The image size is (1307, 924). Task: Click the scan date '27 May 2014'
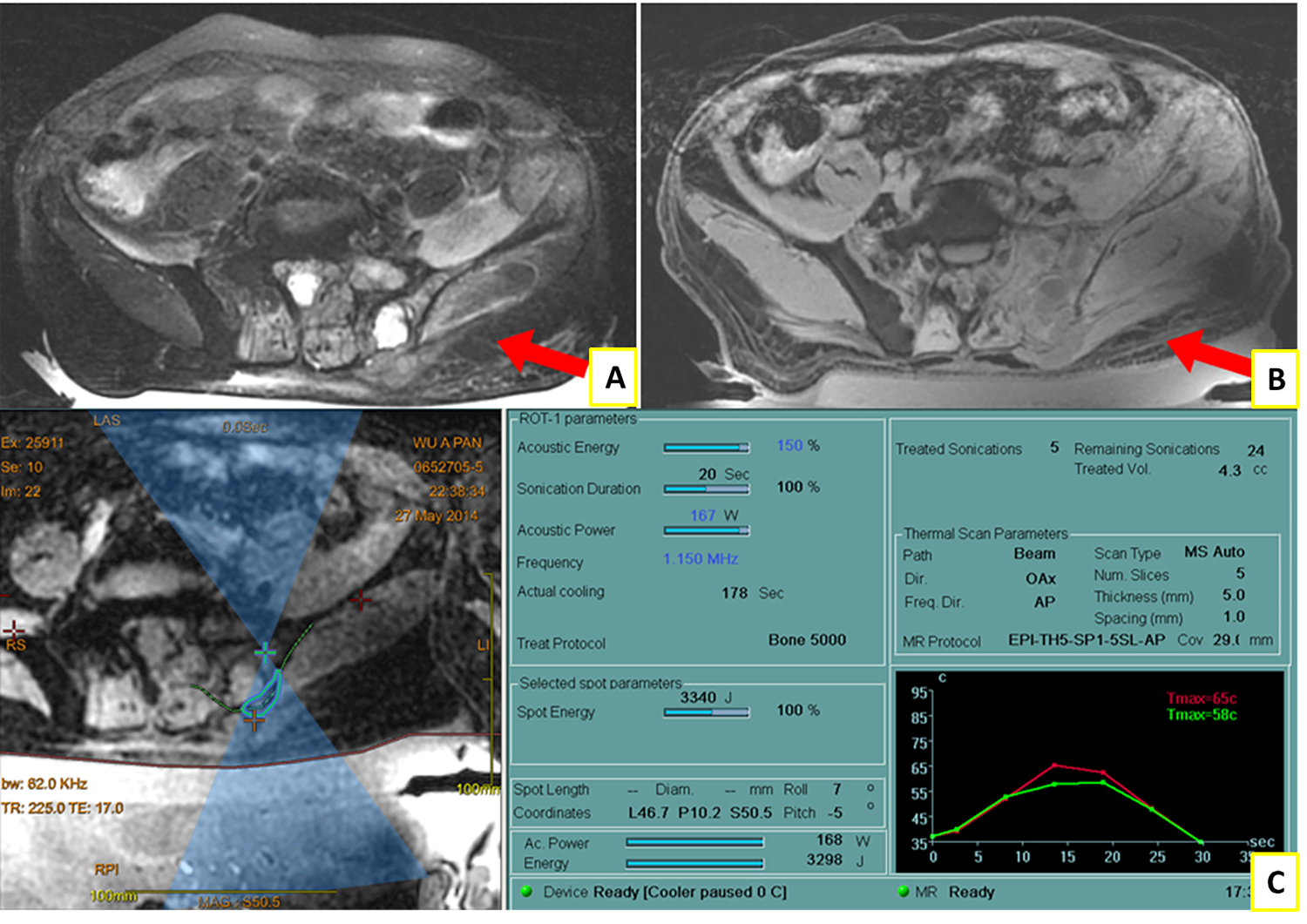[436, 516]
